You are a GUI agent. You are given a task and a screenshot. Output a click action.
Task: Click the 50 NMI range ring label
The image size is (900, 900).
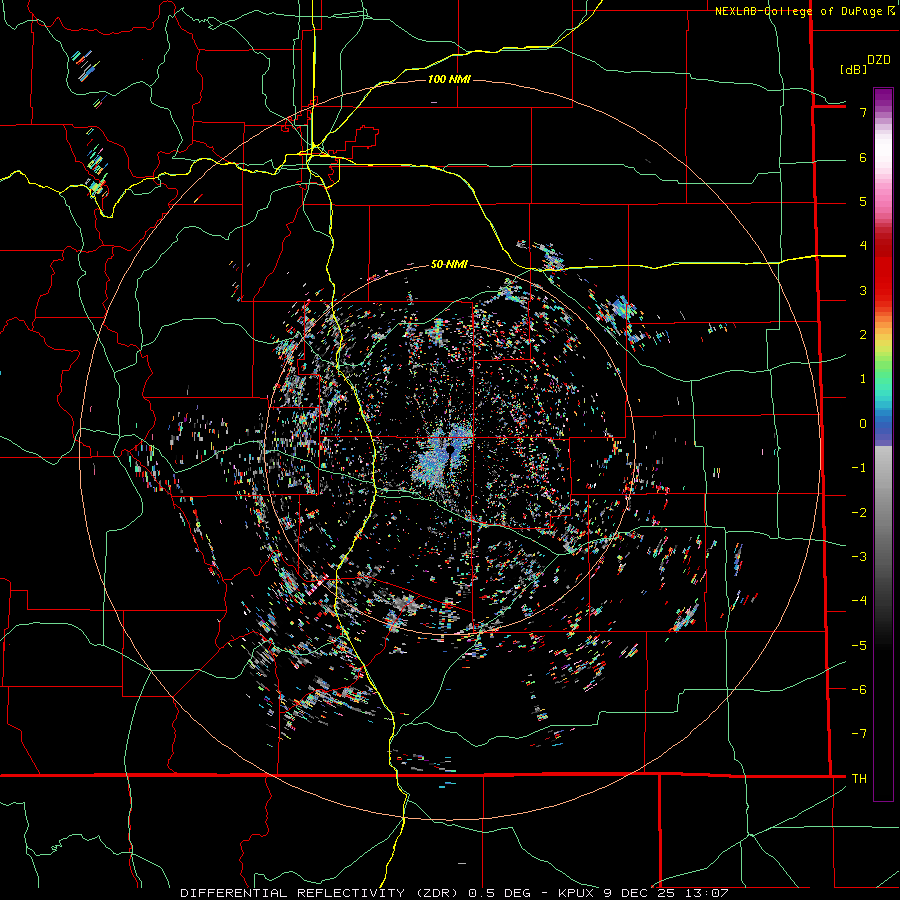(x=449, y=265)
